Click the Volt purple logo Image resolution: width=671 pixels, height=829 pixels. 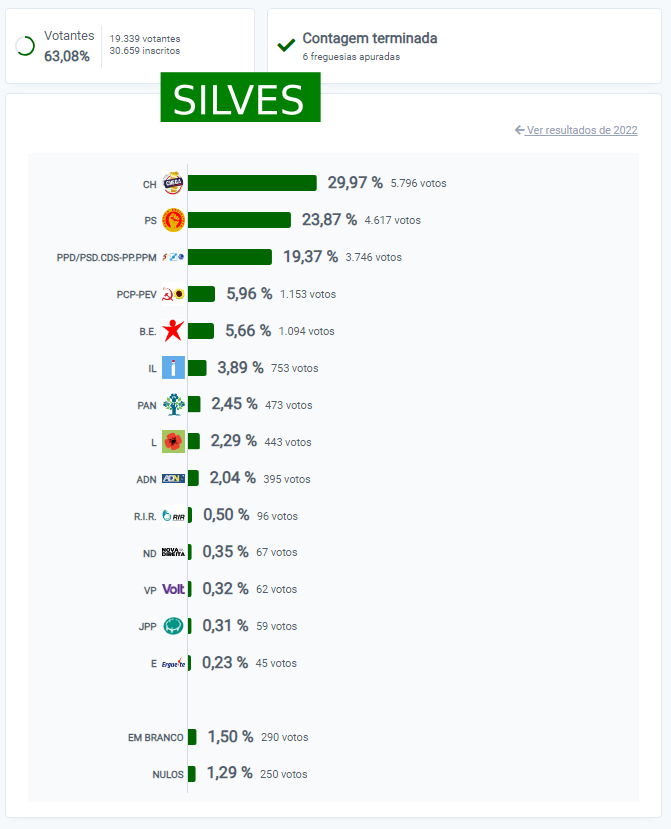click(x=173, y=589)
